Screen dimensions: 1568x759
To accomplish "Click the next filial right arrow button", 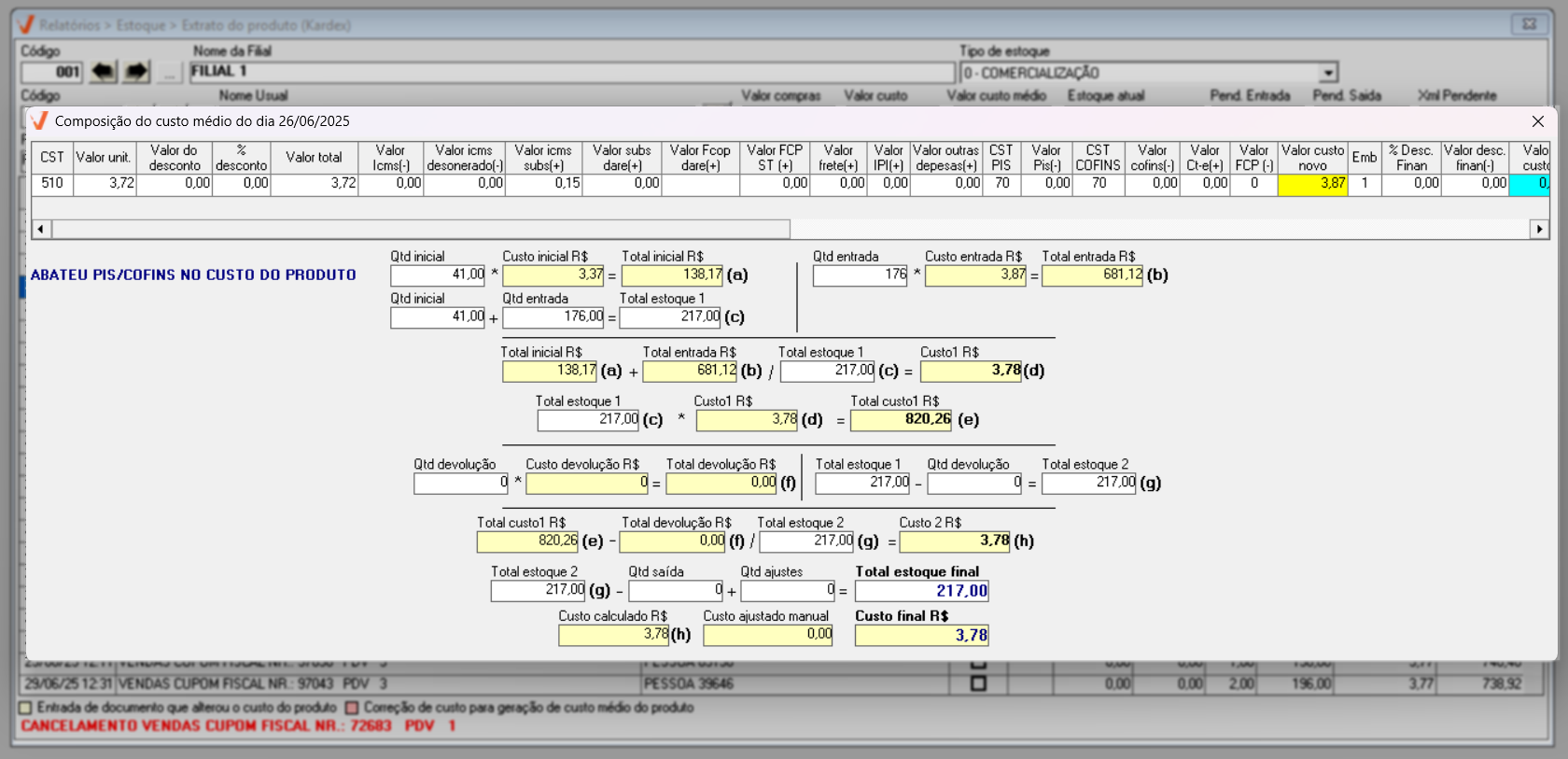I will coord(137,72).
